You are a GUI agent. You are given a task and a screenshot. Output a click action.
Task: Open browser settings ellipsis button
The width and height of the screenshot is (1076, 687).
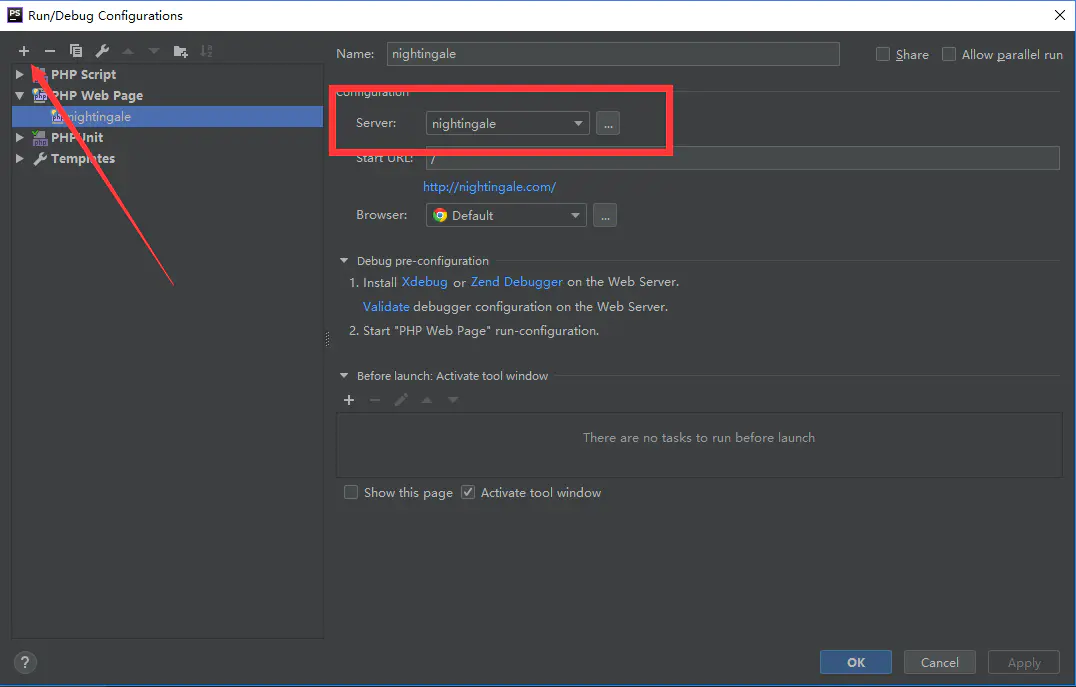pos(605,215)
